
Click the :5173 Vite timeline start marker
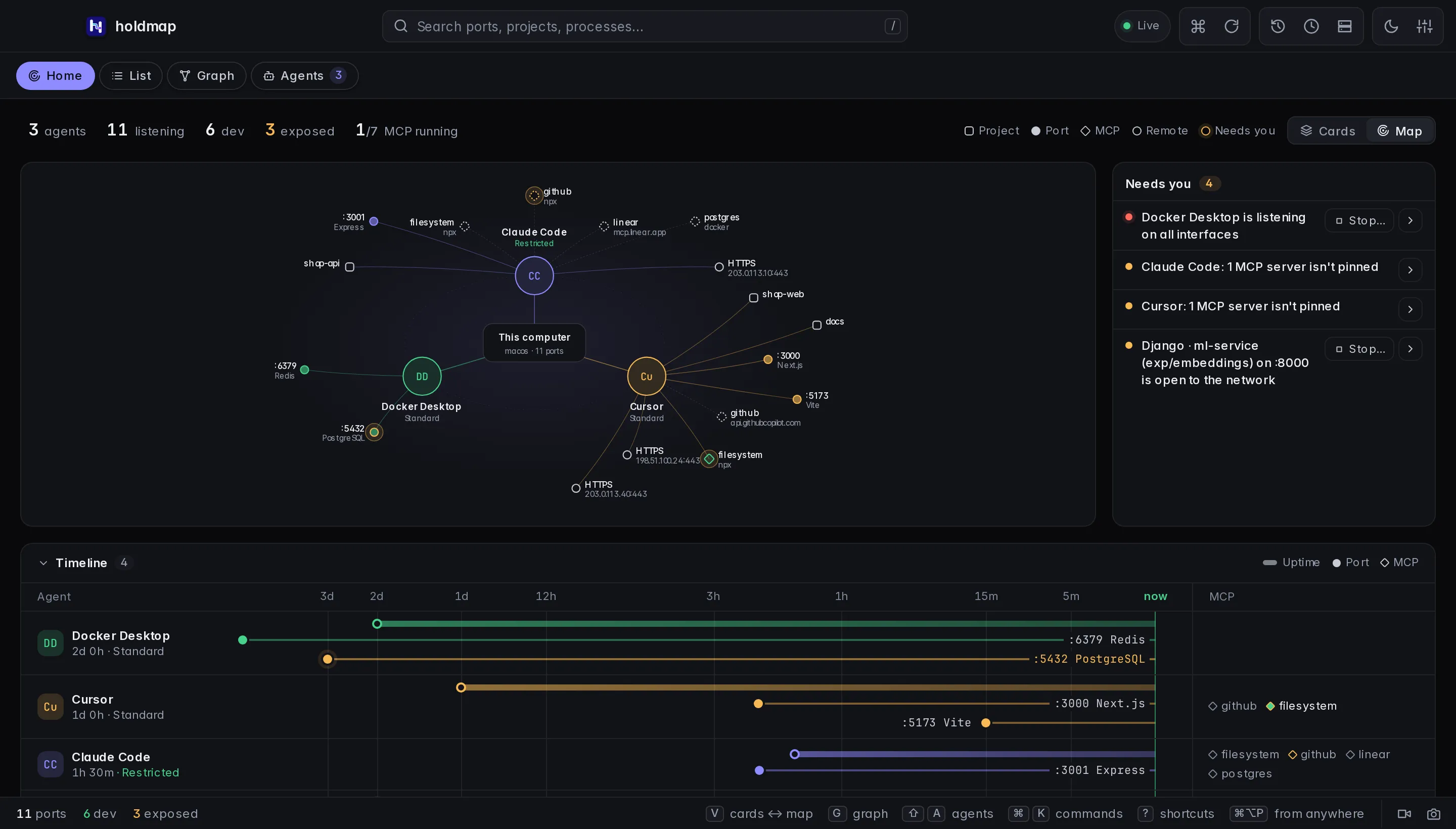tap(986, 723)
